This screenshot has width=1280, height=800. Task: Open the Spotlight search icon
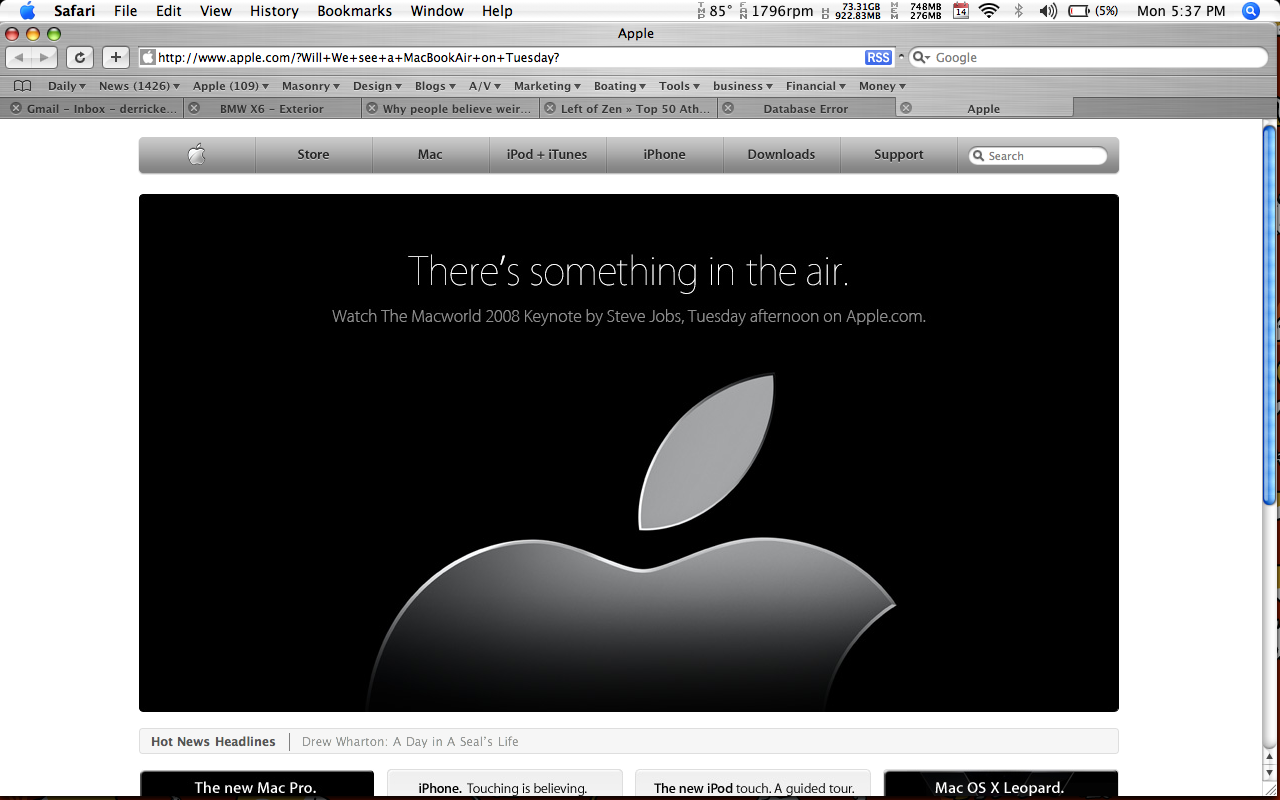1250,11
